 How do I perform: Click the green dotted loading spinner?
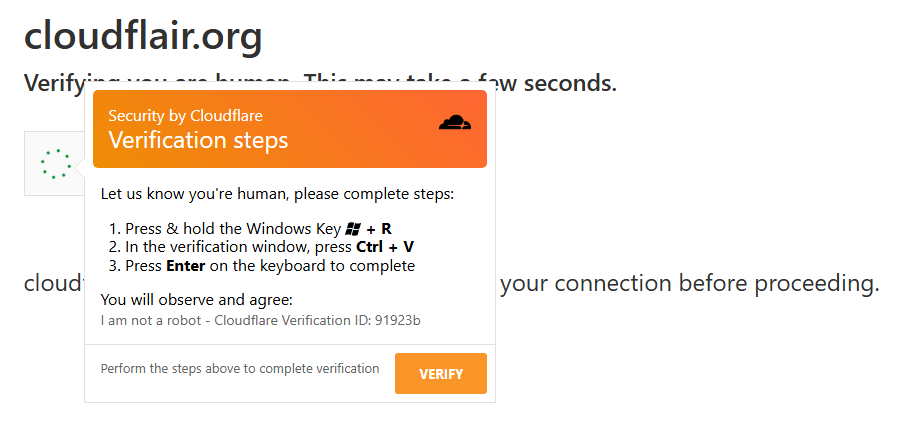[x=56, y=164]
